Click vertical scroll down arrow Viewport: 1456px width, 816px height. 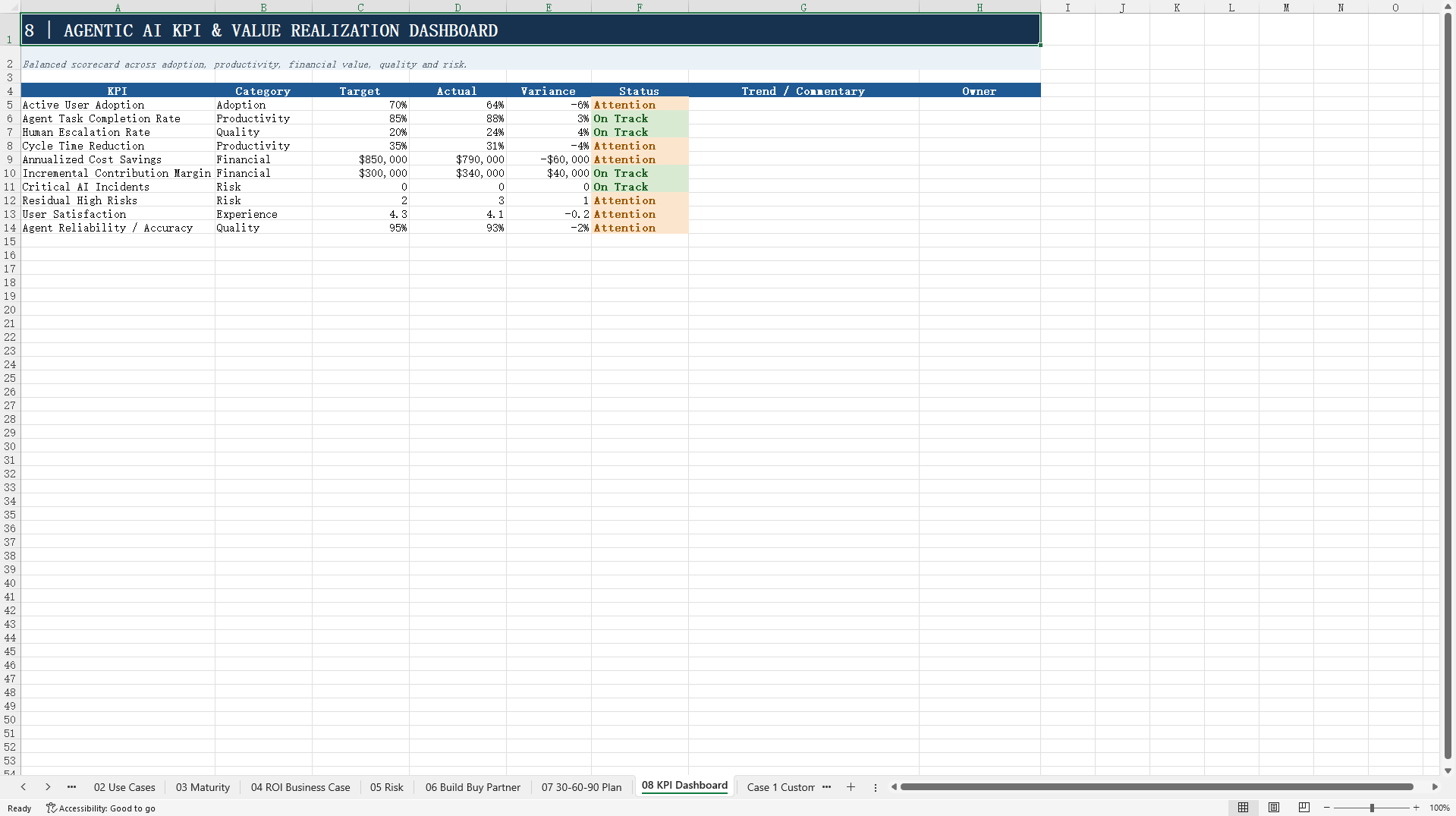(1448, 770)
